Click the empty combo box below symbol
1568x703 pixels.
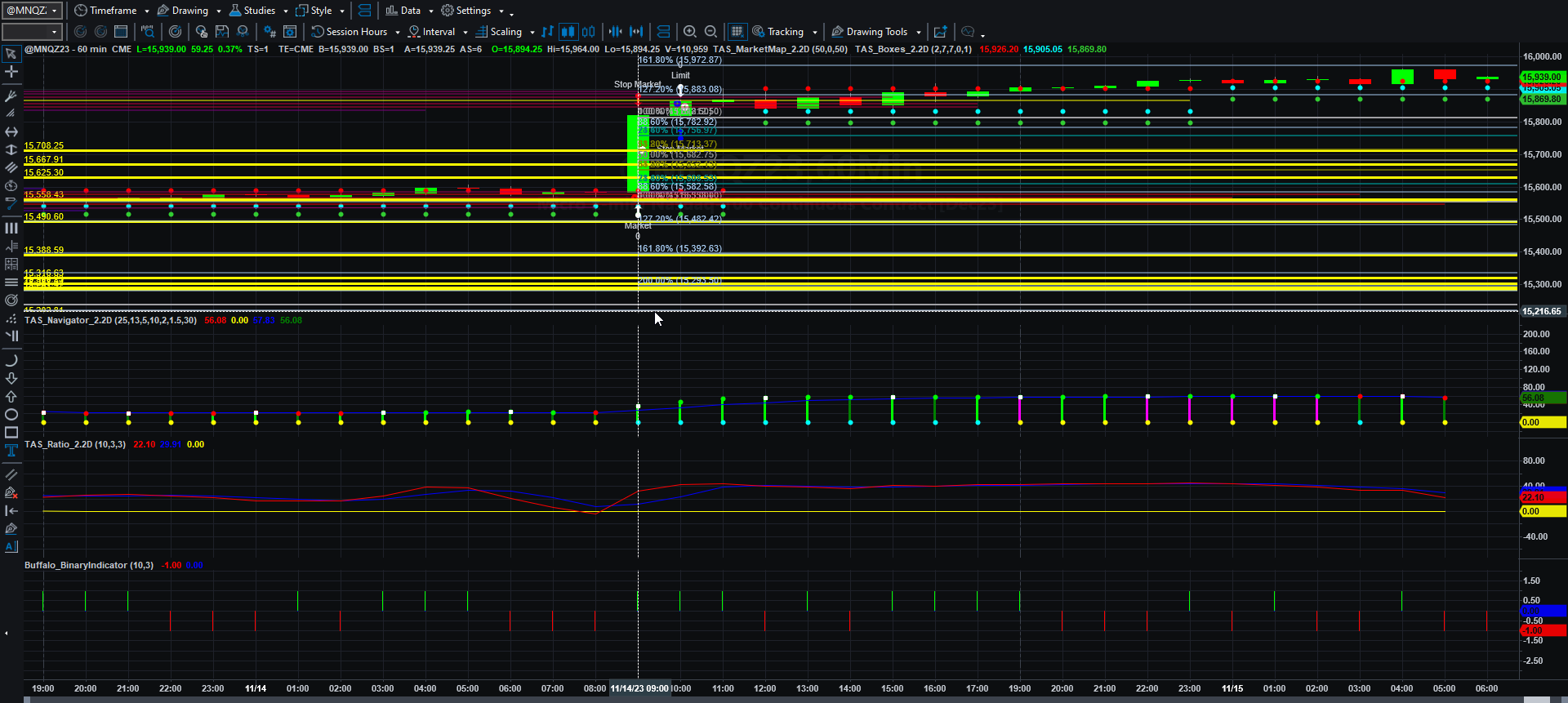32,32
